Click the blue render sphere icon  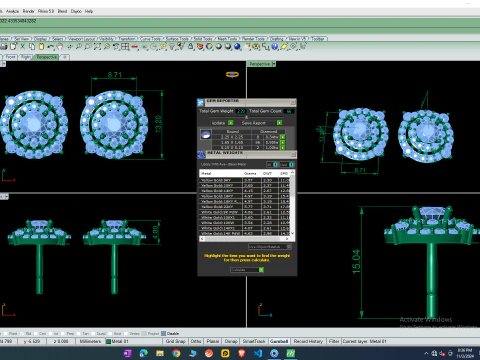coord(237,47)
